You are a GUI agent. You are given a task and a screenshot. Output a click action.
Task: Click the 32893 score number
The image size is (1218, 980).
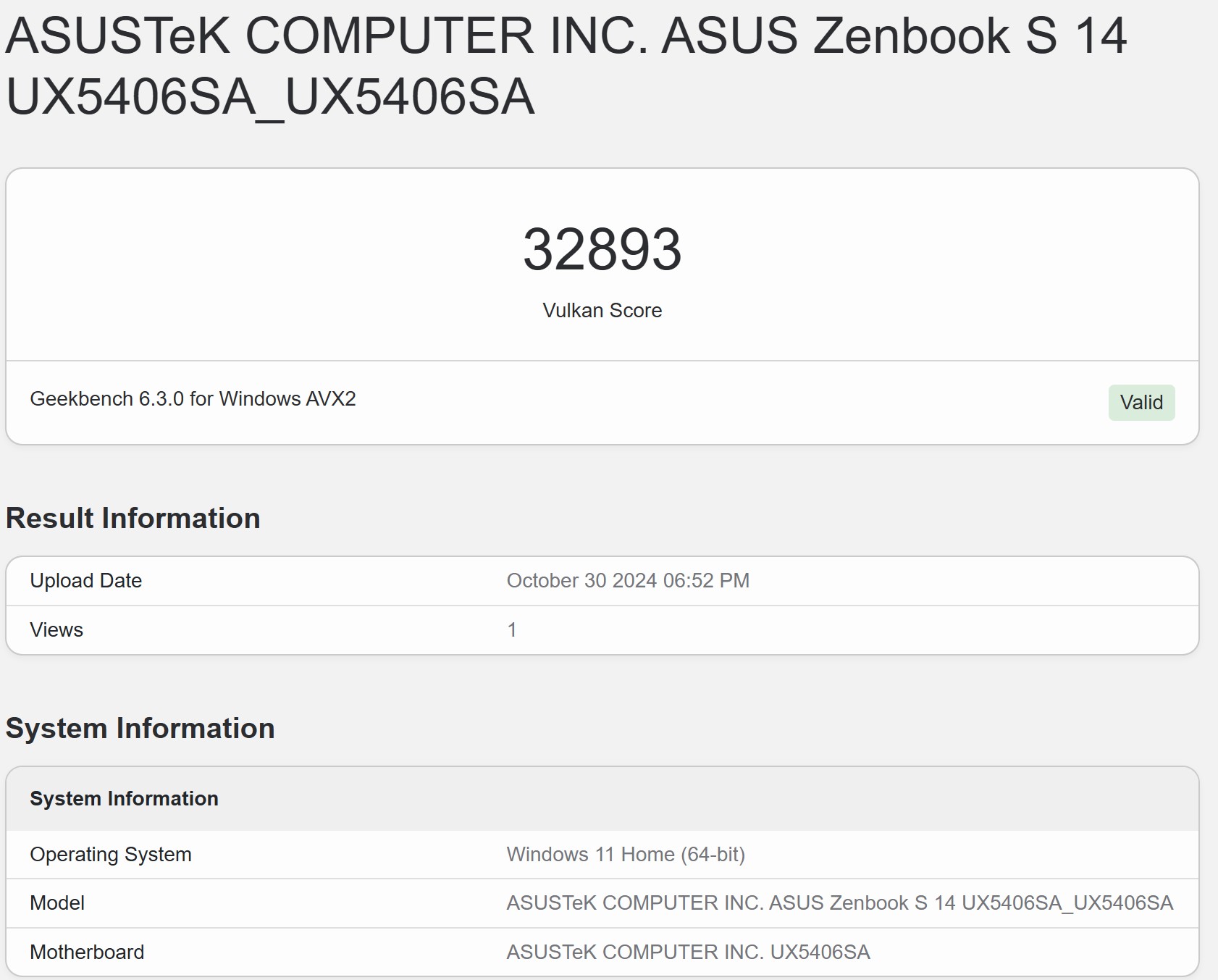coord(602,250)
